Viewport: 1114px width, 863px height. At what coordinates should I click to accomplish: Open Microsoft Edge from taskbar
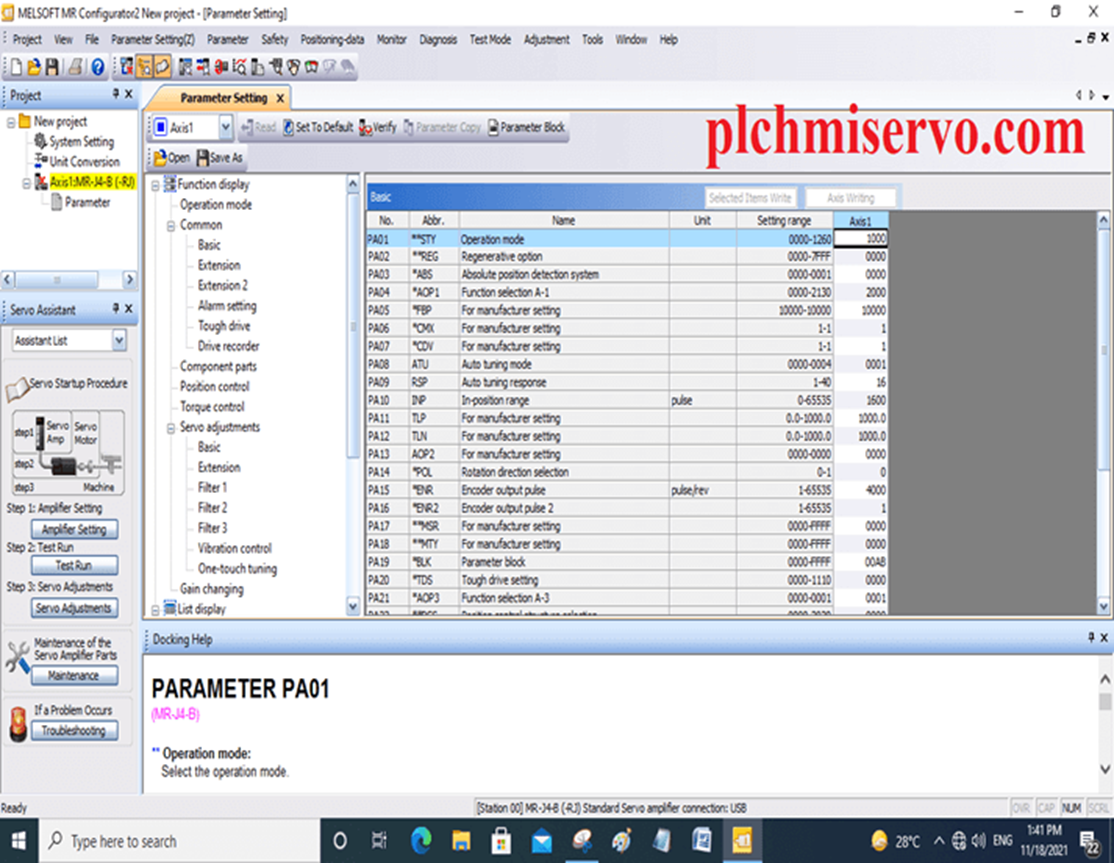click(x=421, y=841)
